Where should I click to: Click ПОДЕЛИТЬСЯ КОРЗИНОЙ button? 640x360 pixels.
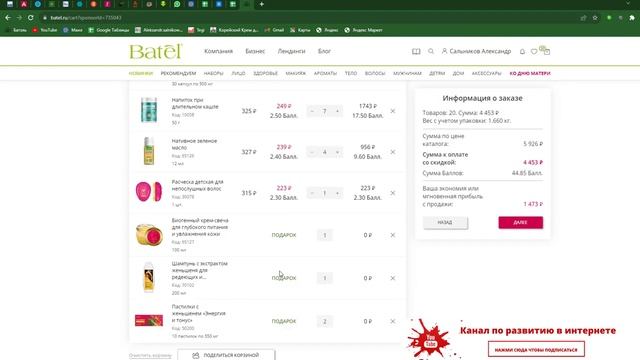pos(226,355)
